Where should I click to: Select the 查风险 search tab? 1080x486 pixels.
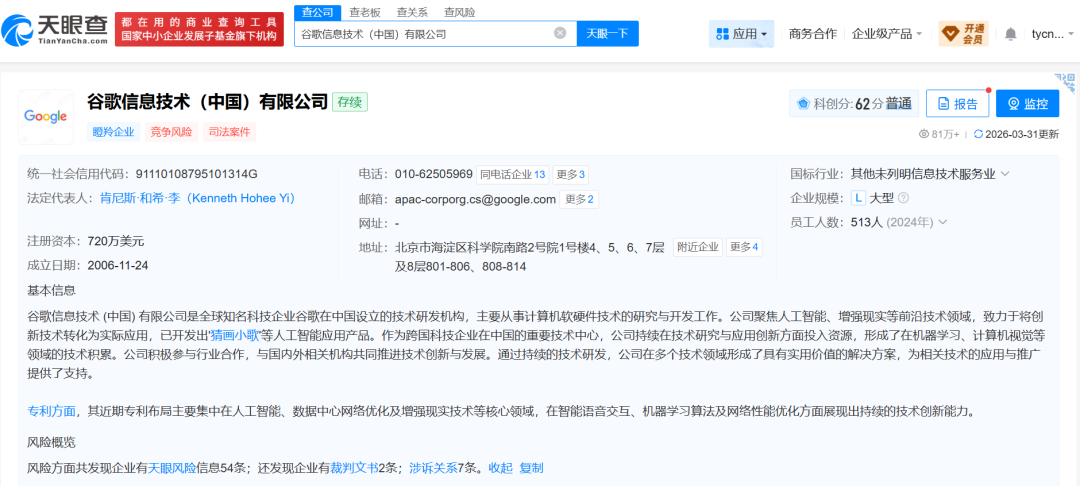pos(459,12)
